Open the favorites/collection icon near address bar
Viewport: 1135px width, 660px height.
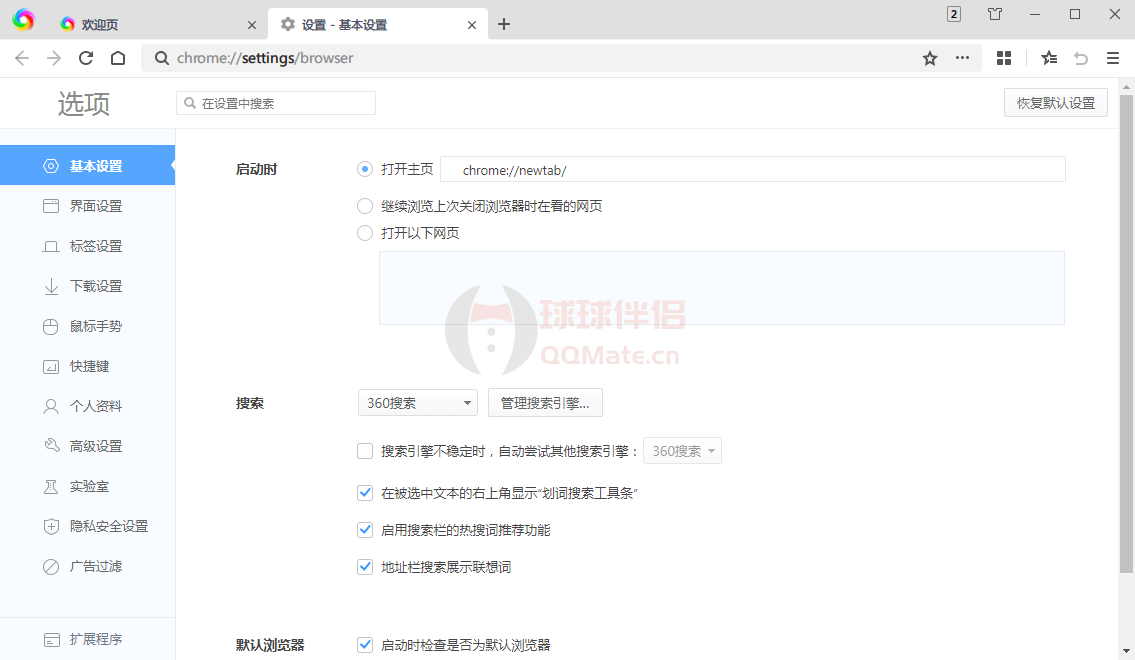(1048, 58)
